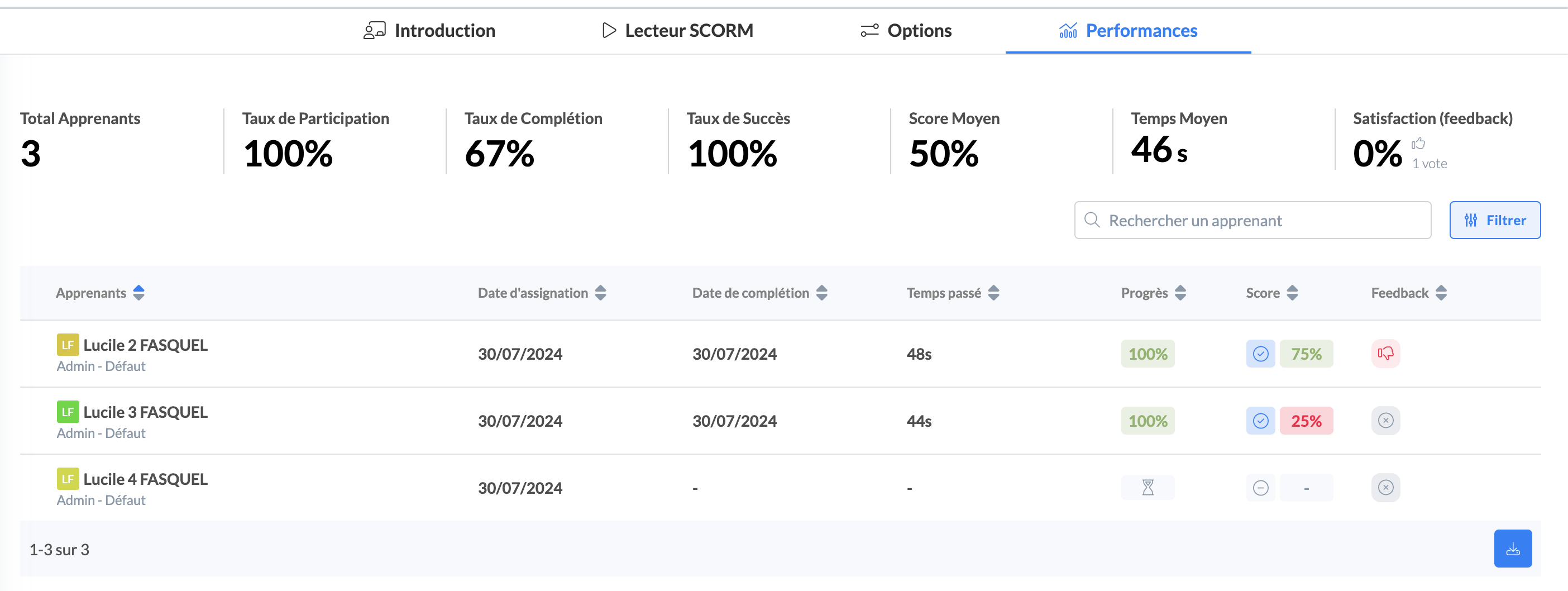This screenshot has width=1568, height=591.
Task: Open the Lecteur SCORM tab
Action: click(x=677, y=30)
